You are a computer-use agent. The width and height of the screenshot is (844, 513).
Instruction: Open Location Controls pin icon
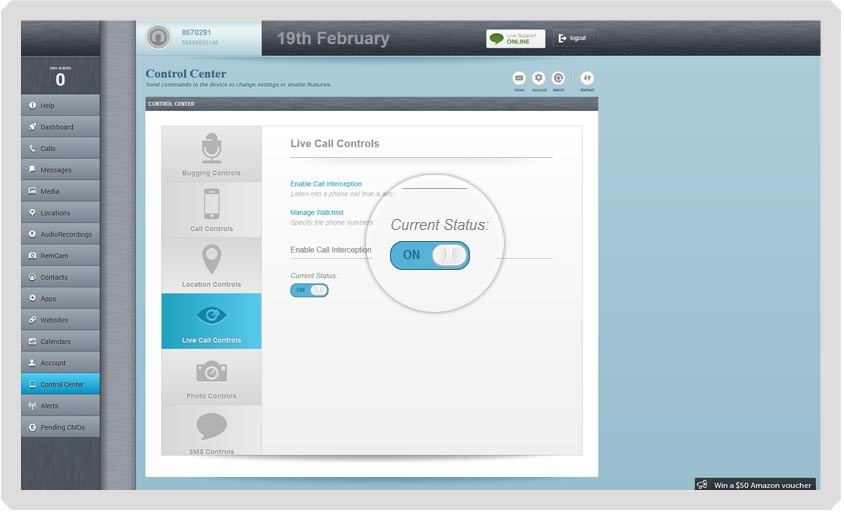tap(211, 260)
